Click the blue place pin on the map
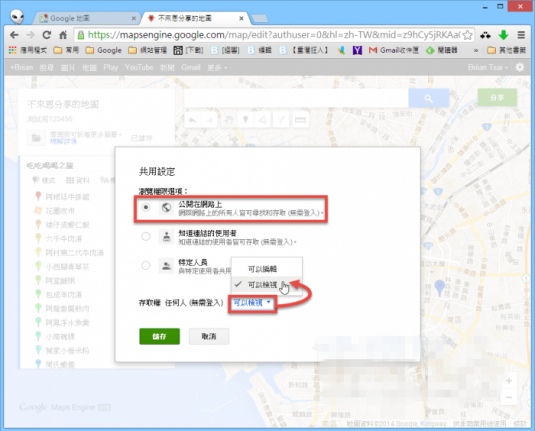Image resolution: width=535 pixels, height=431 pixels. point(440,287)
